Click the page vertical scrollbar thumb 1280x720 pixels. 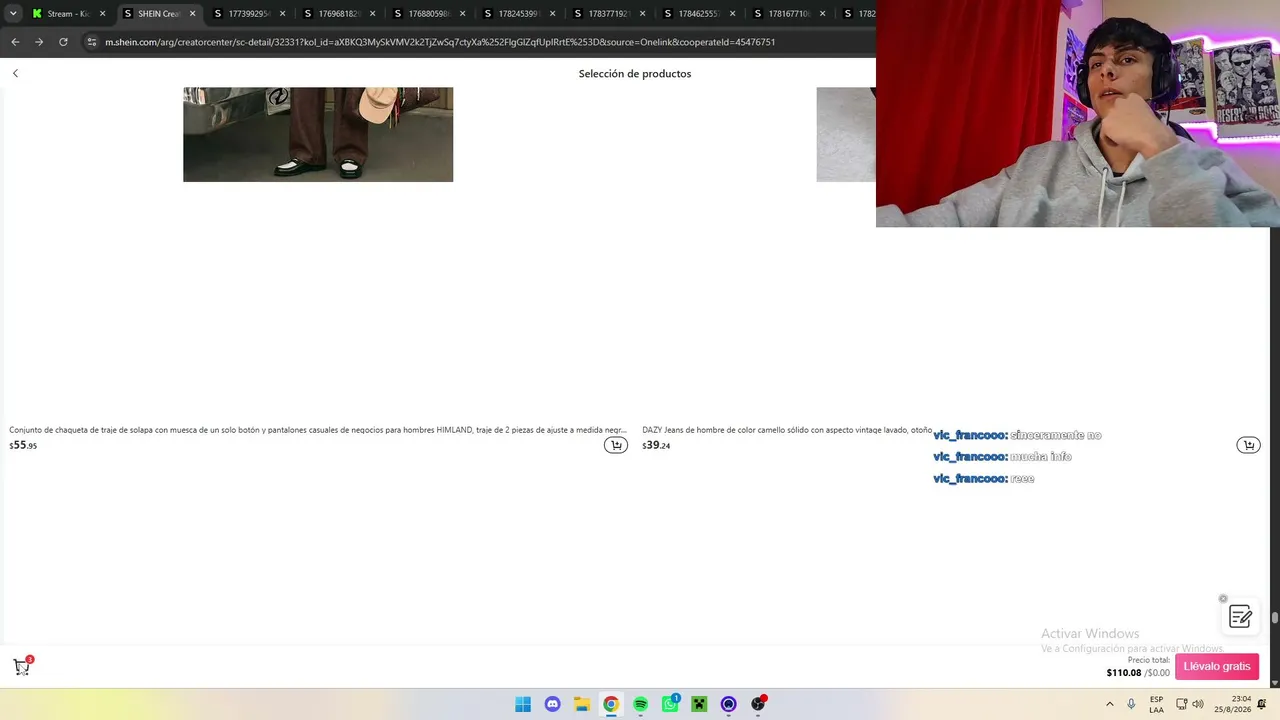[1275, 618]
